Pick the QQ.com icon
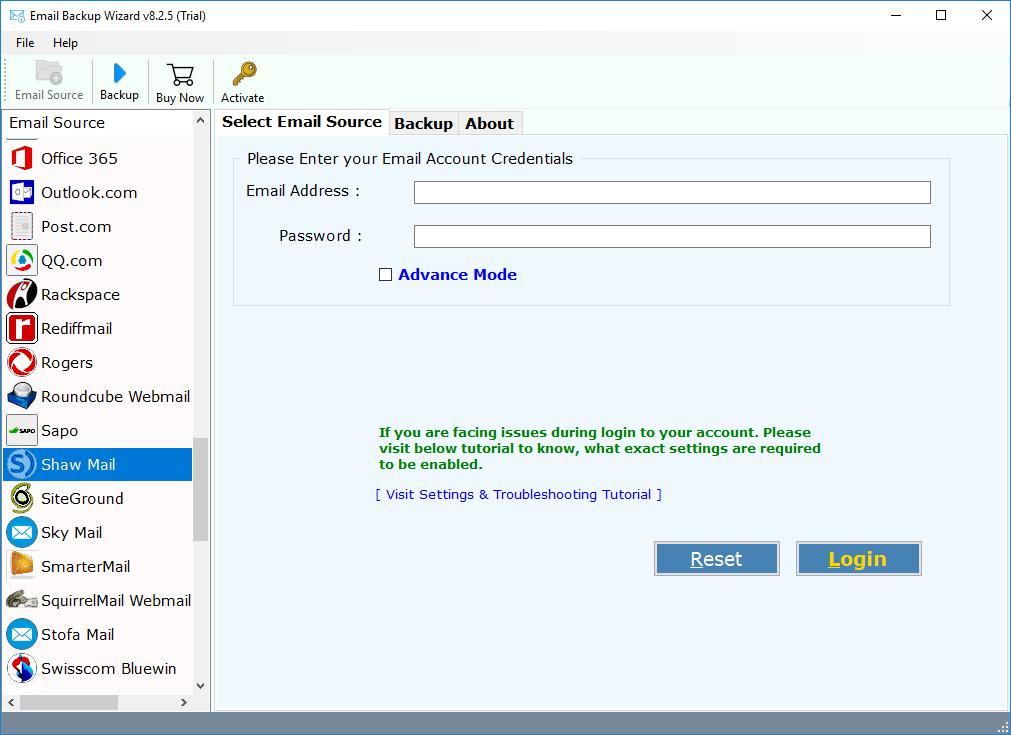This screenshot has height=735, width=1011. (x=22, y=260)
